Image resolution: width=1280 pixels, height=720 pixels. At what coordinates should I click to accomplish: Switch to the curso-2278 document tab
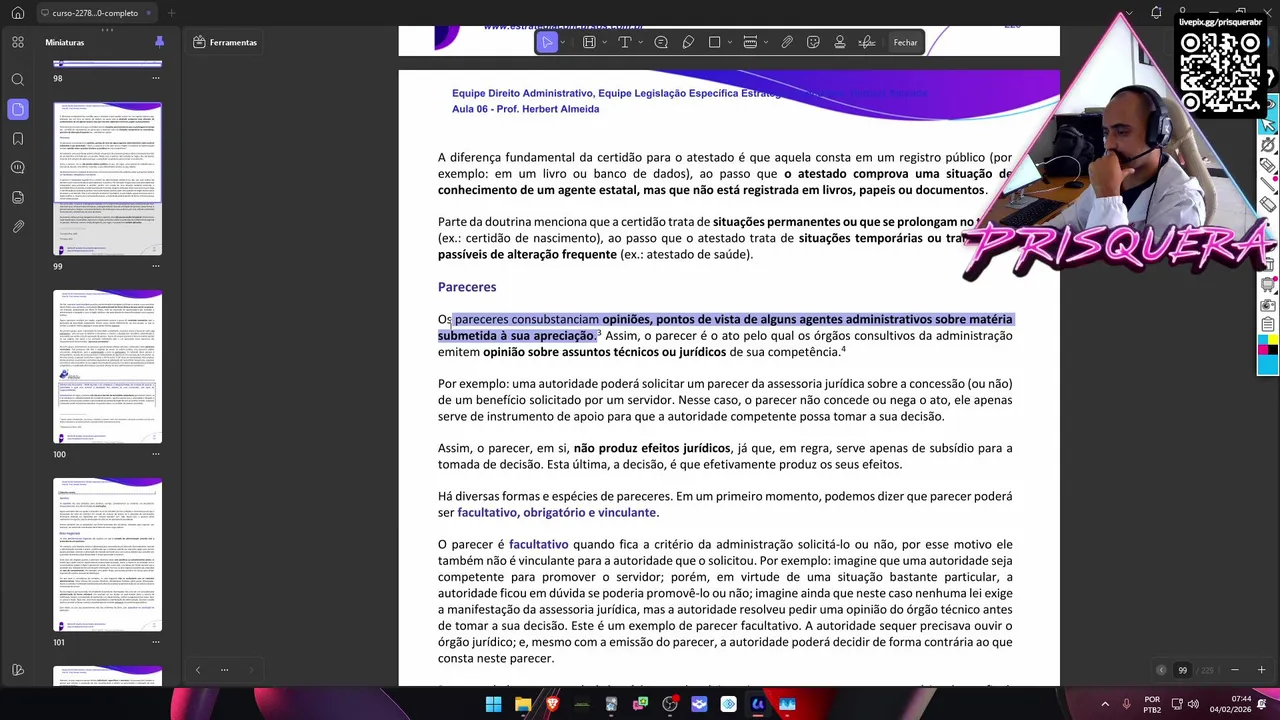coord(95,13)
